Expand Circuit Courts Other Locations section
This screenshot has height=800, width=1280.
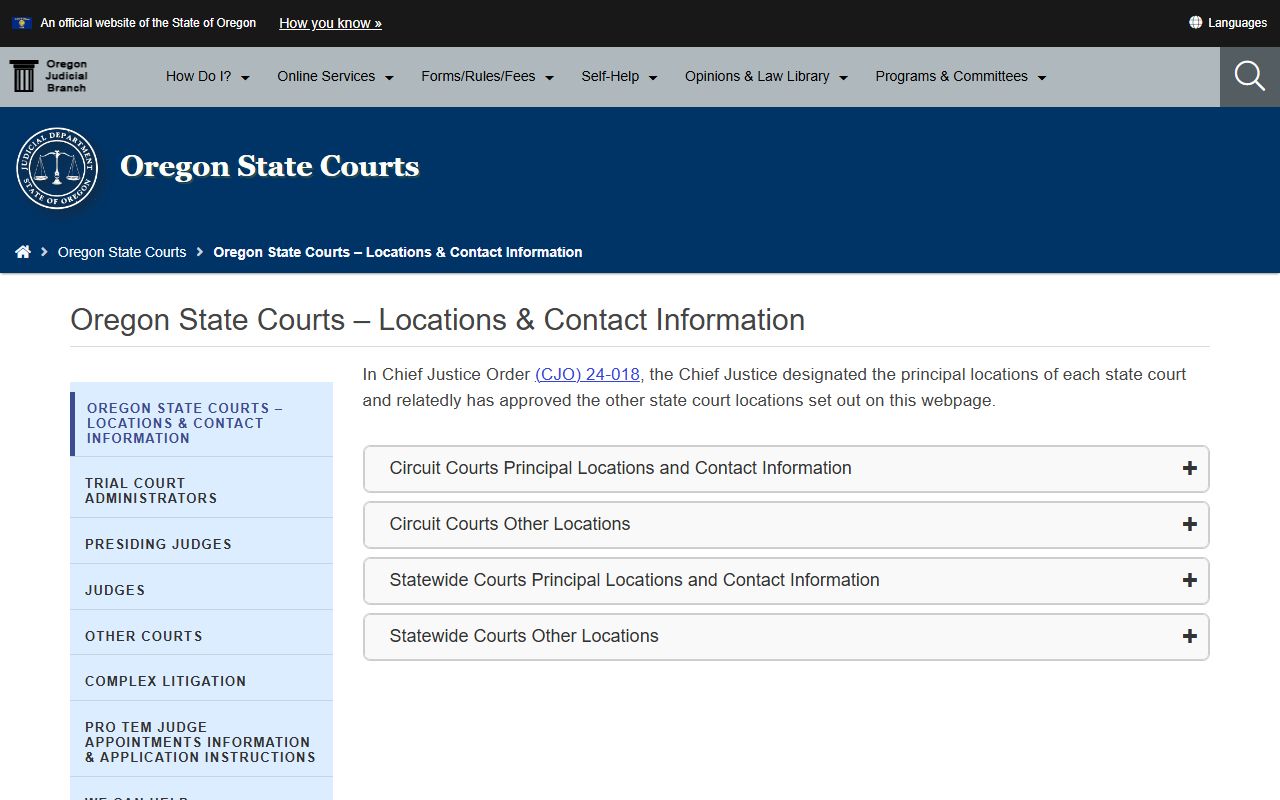pos(786,524)
